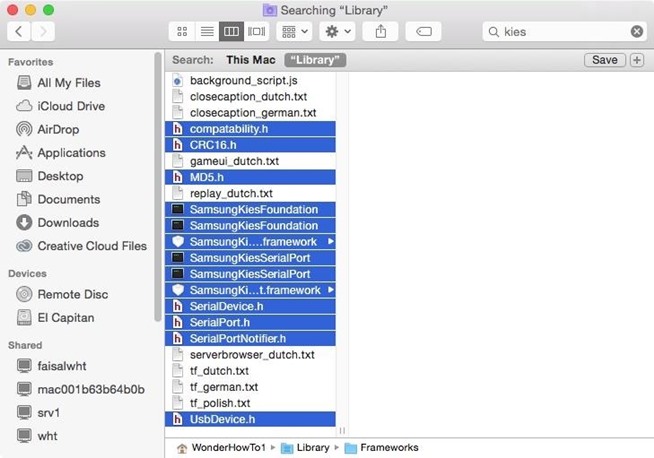654x458 pixels.
Task: Switch to icon view in toolbar
Action: pyautogui.click(x=183, y=32)
